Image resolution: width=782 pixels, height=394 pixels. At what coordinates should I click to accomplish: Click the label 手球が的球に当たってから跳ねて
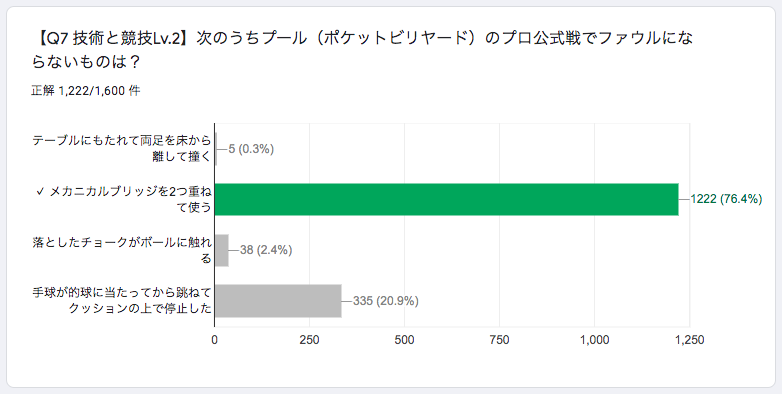coord(122,293)
